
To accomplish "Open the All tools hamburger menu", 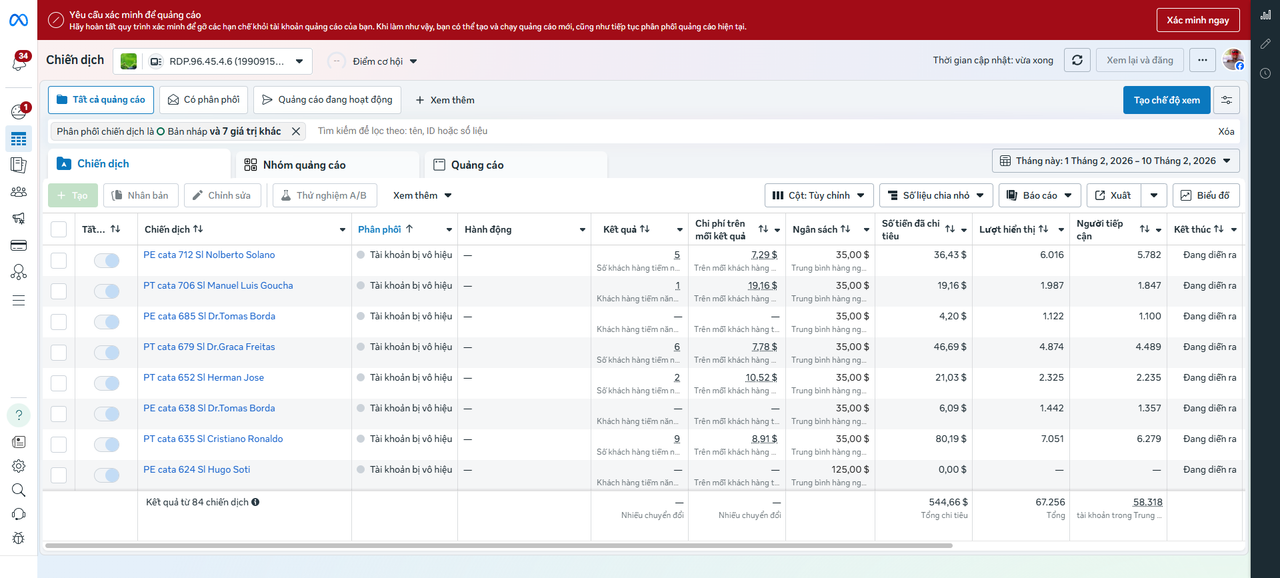I will (x=18, y=299).
